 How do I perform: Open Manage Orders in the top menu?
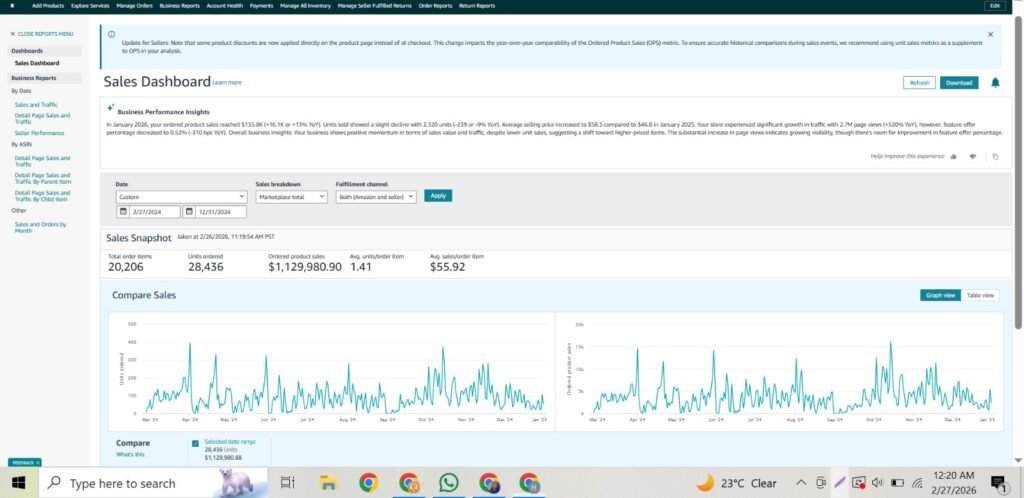click(x=134, y=6)
